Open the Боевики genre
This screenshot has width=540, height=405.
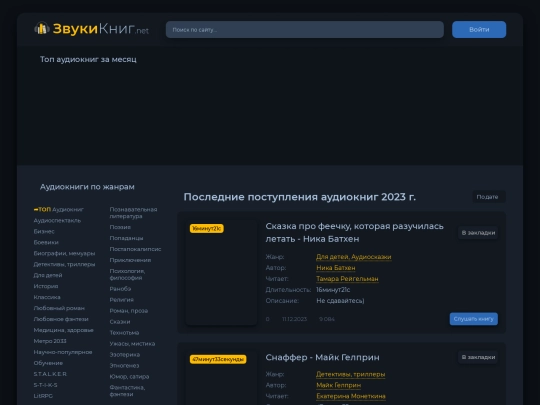46,242
